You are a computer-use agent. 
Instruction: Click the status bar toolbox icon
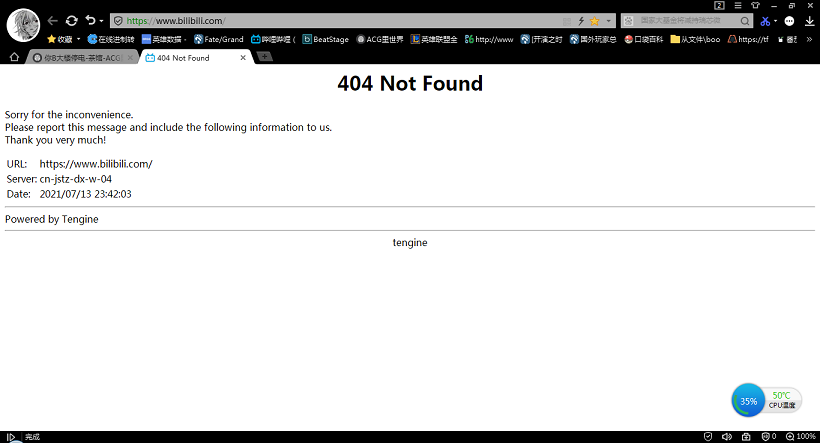click(746, 437)
